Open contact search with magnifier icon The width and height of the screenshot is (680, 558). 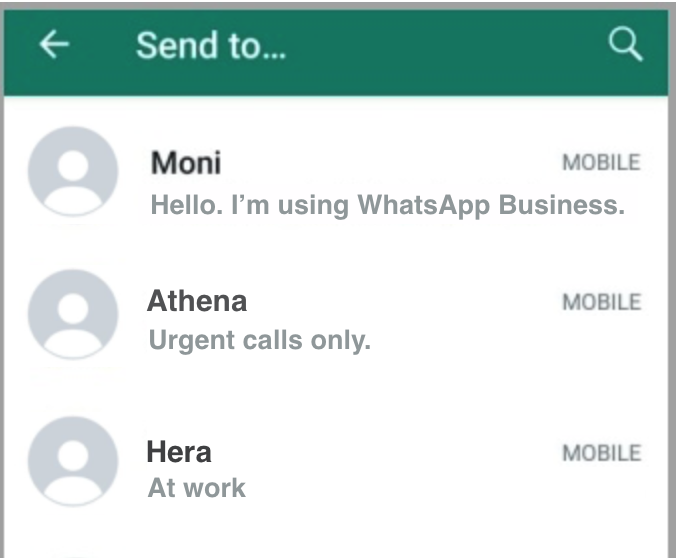tap(625, 45)
